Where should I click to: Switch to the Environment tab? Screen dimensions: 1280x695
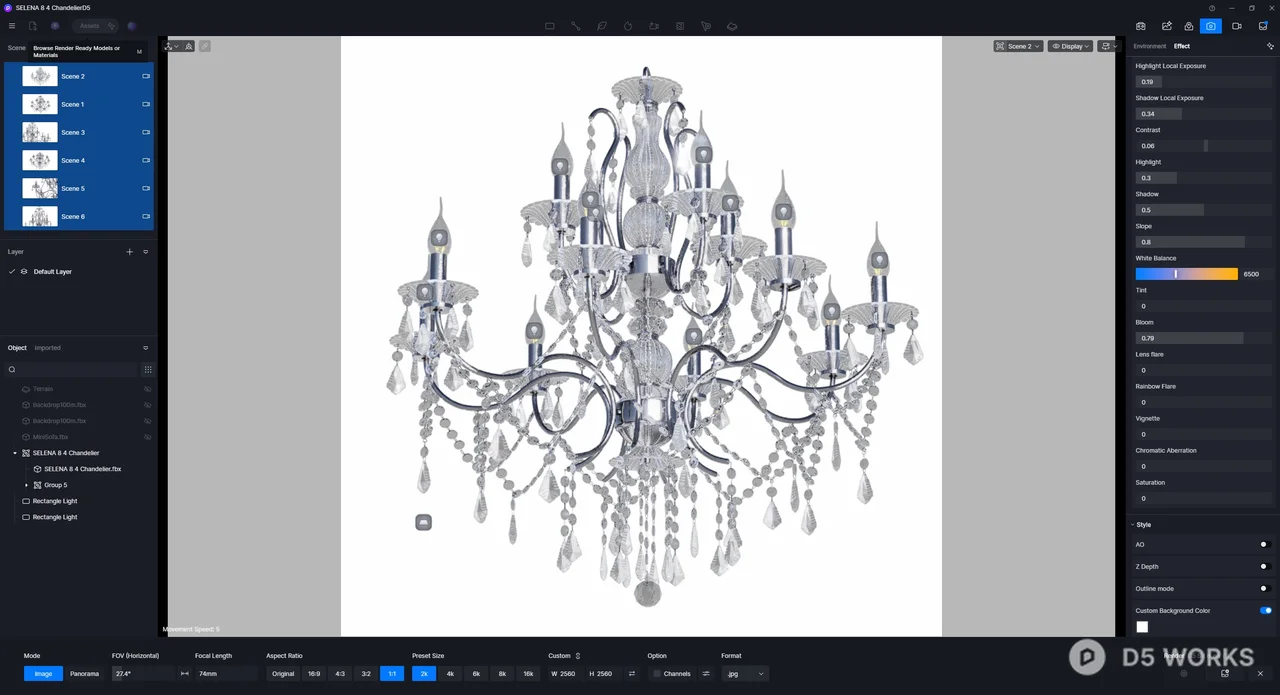point(1149,46)
